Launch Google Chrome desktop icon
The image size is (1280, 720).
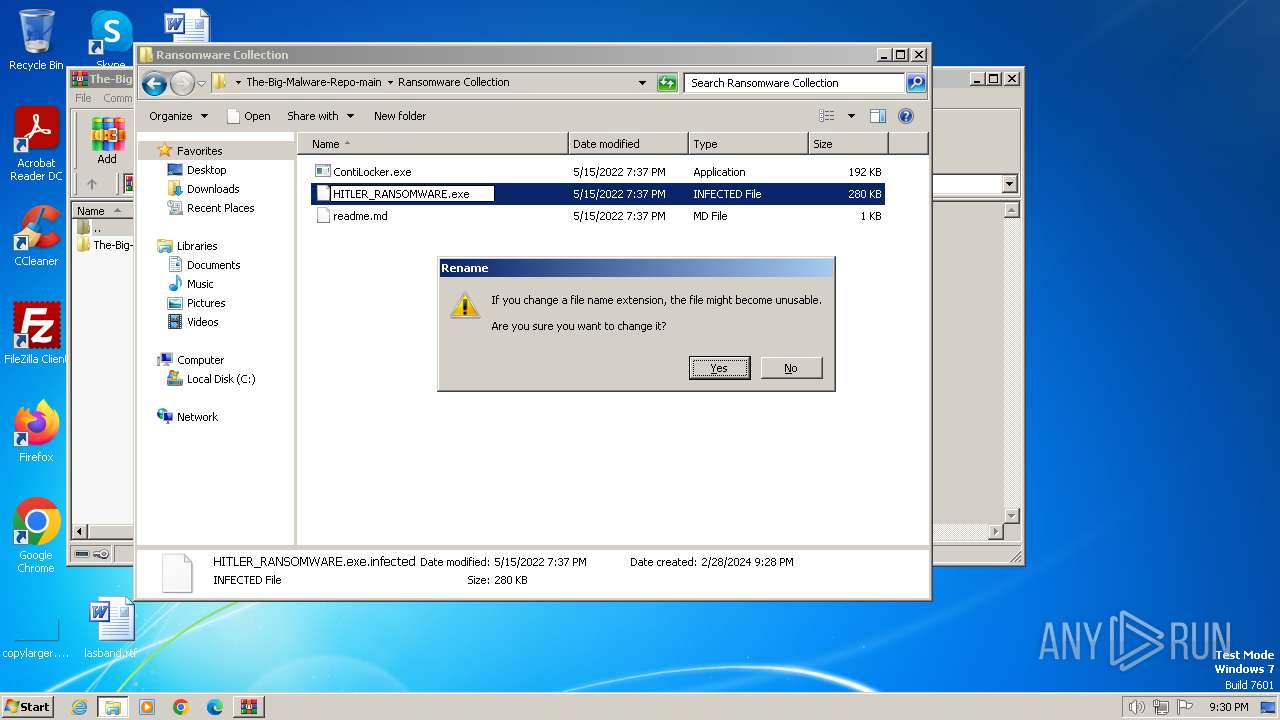[36, 536]
